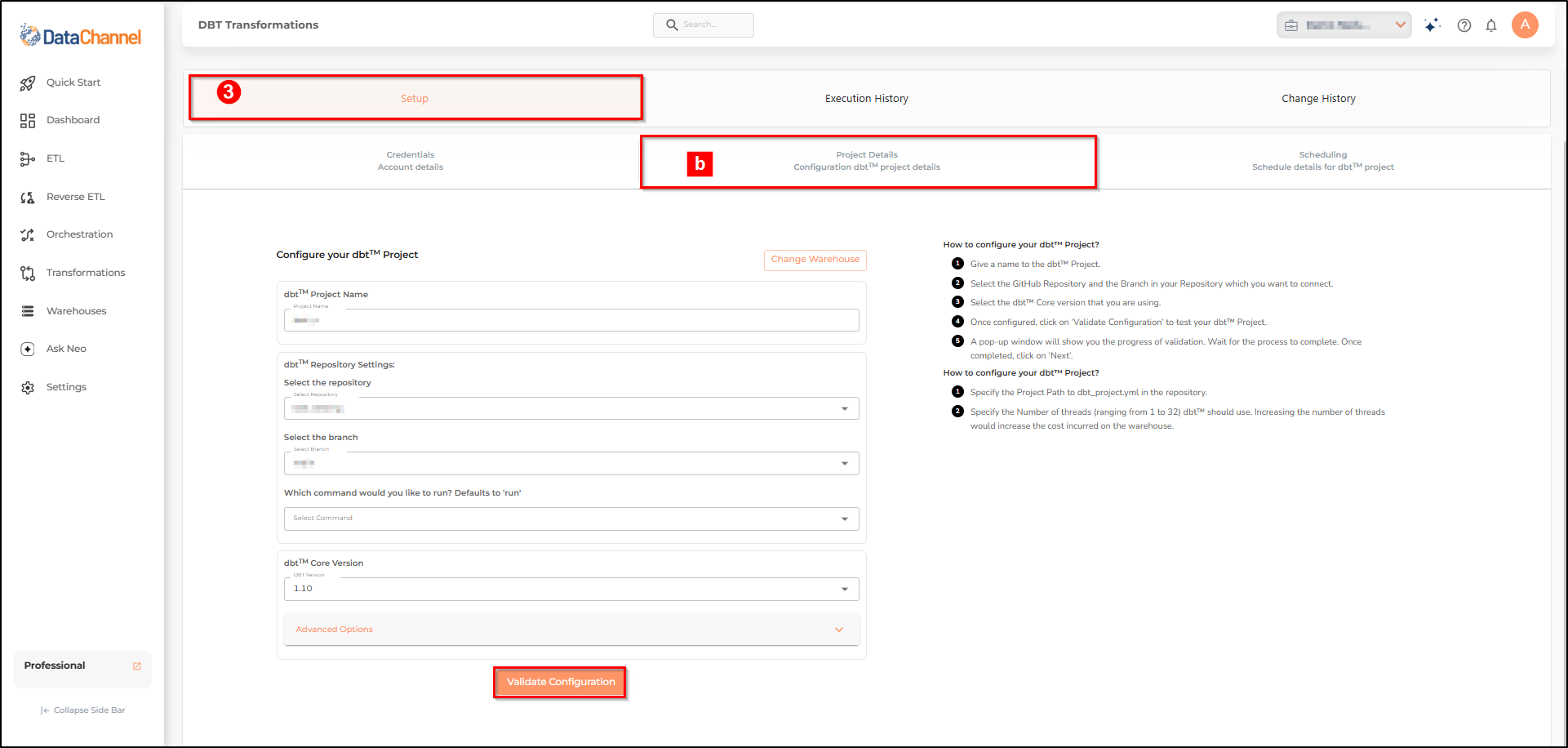Click the Warehouses stack icon

[x=28, y=311]
